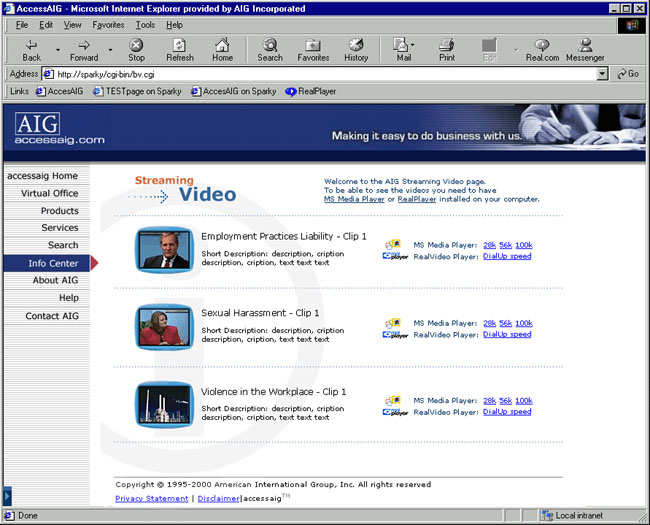Open the Privacy Statement link
650x525 pixels.
pyautogui.click(x=151, y=498)
